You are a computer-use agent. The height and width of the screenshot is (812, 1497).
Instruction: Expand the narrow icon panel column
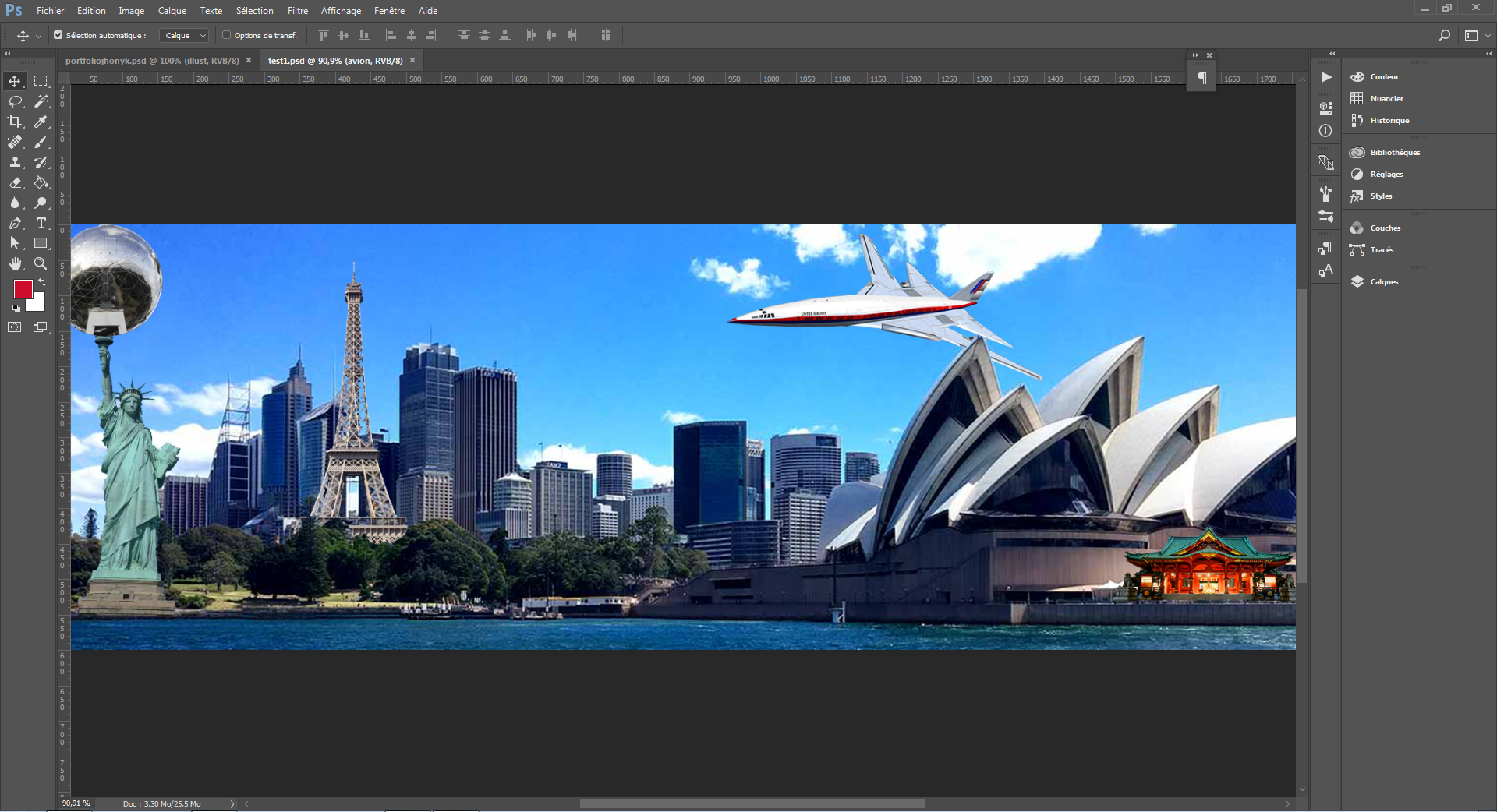tap(1332, 54)
